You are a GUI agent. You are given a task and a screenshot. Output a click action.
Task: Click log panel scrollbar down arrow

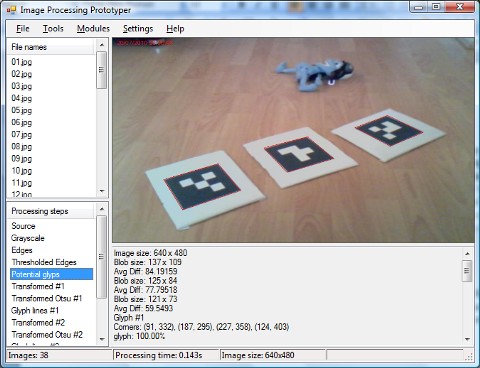pyautogui.click(x=467, y=339)
